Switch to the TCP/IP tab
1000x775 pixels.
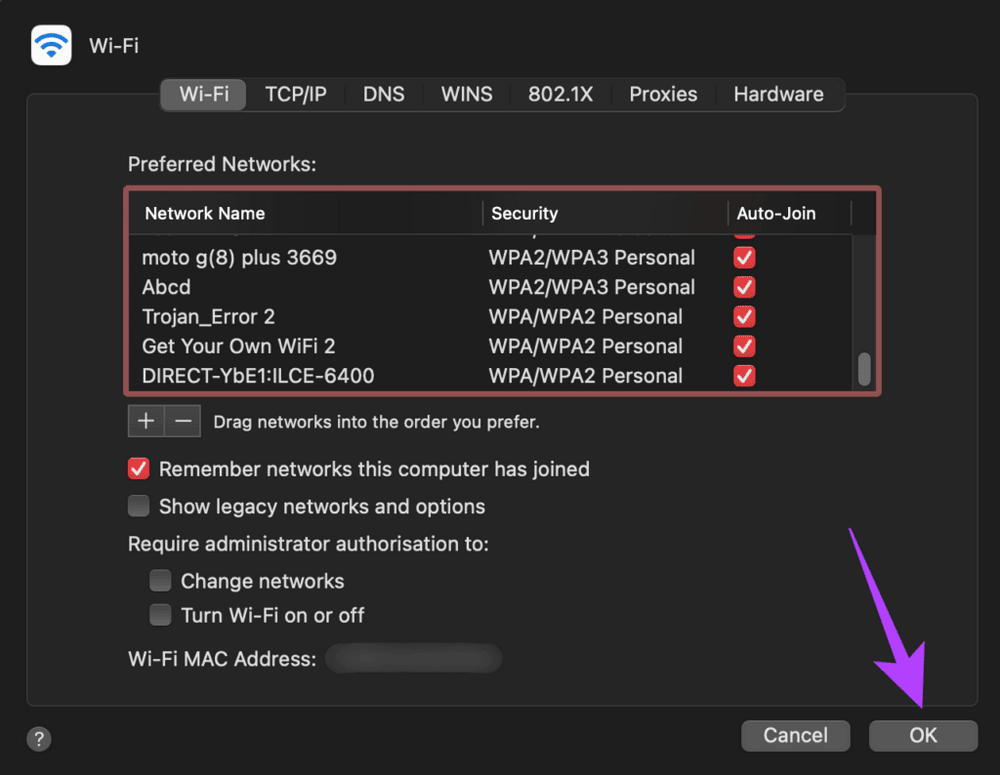click(x=295, y=94)
